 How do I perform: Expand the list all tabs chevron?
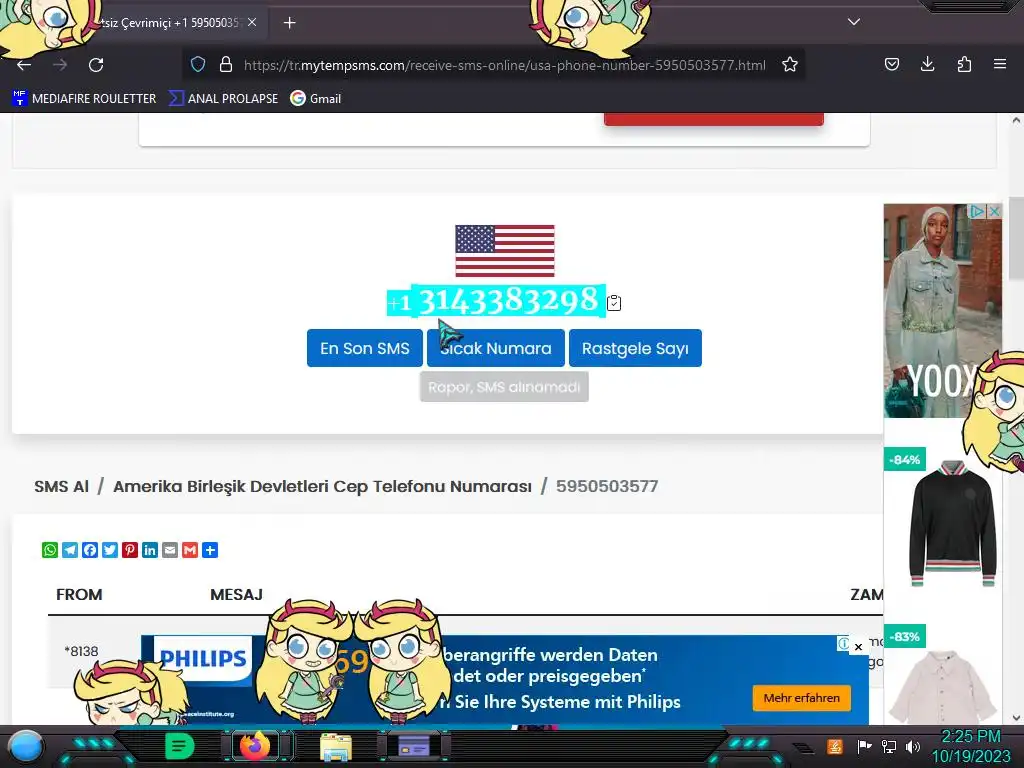point(854,22)
